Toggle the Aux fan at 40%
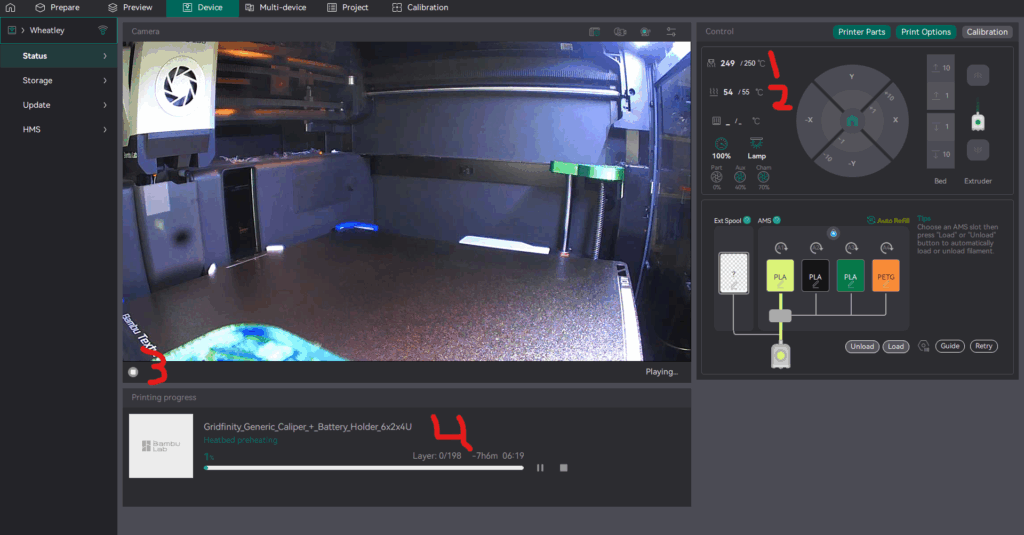 739,178
